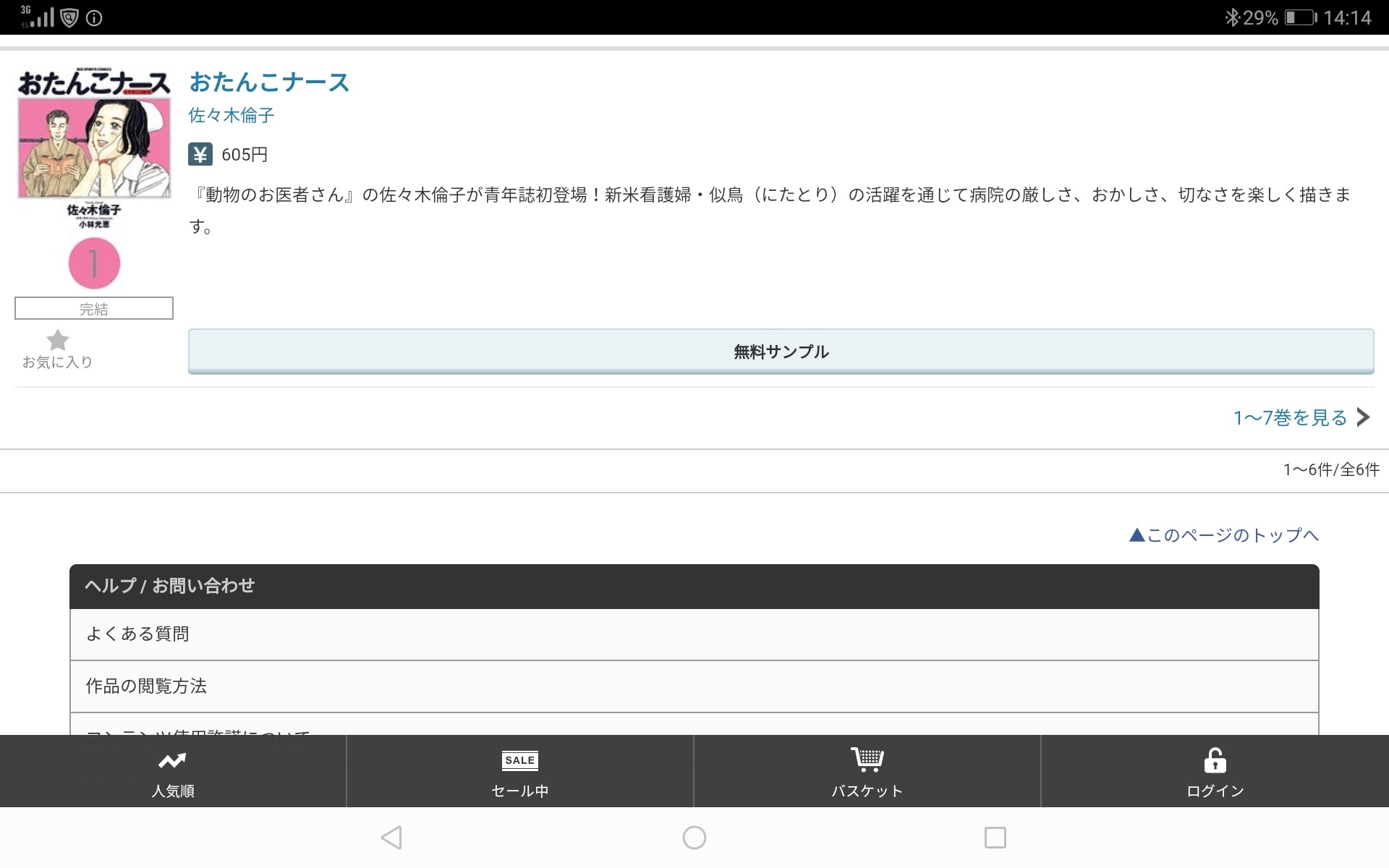Tap the info circle status icon
Viewport: 1389px width, 868px height.
(x=94, y=19)
